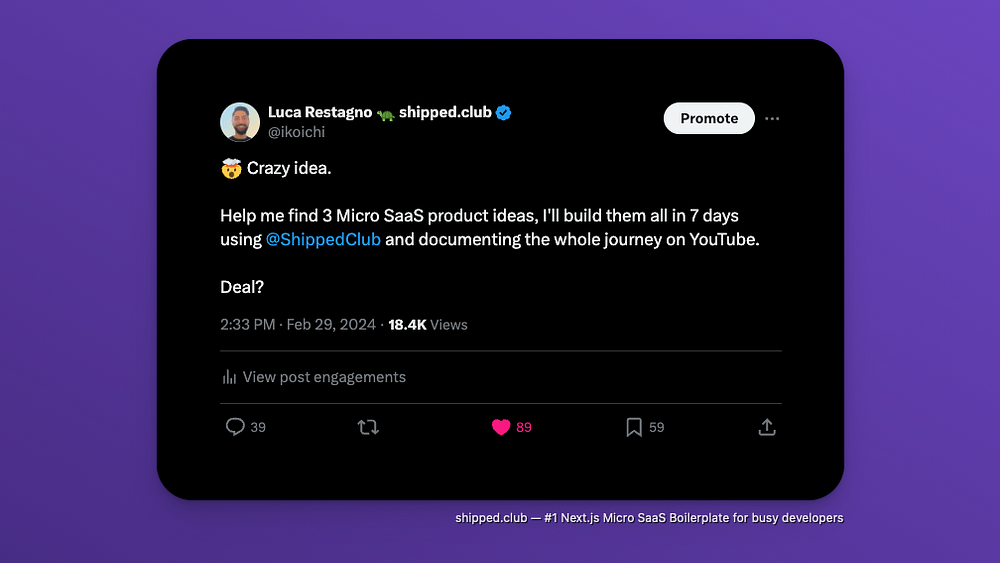Click the exploding head emoji

pyautogui.click(x=231, y=168)
